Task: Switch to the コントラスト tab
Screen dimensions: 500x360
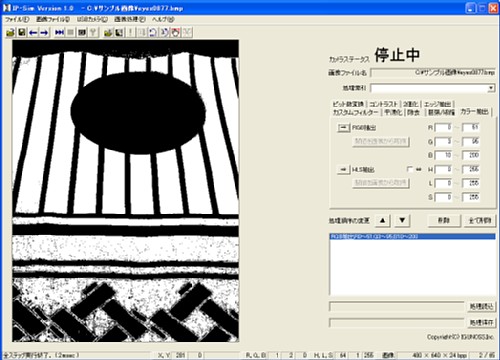Action: point(383,104)
